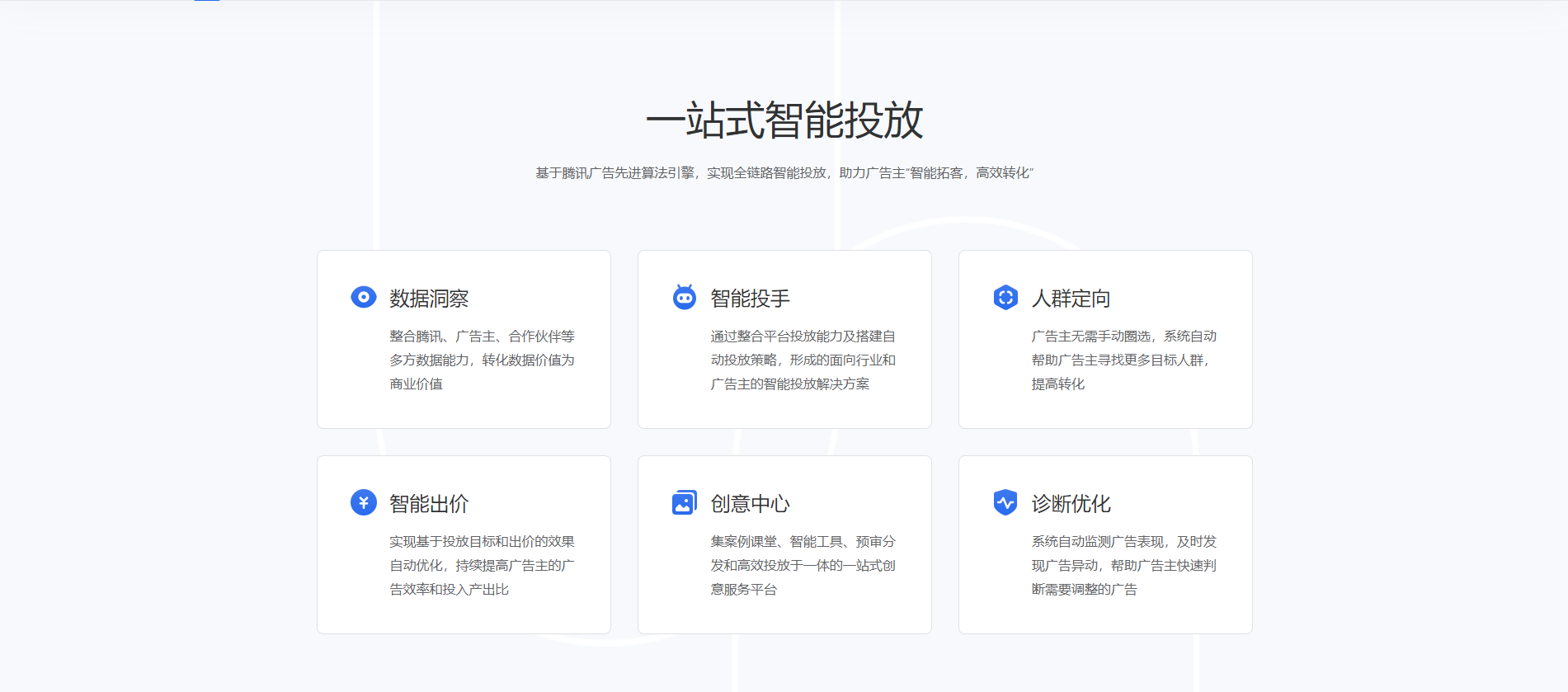Viewport: 1568px width, 692px height.
Task: Click description text 集案例课堂、智能工具、预审分
Action: click(803, 542)
